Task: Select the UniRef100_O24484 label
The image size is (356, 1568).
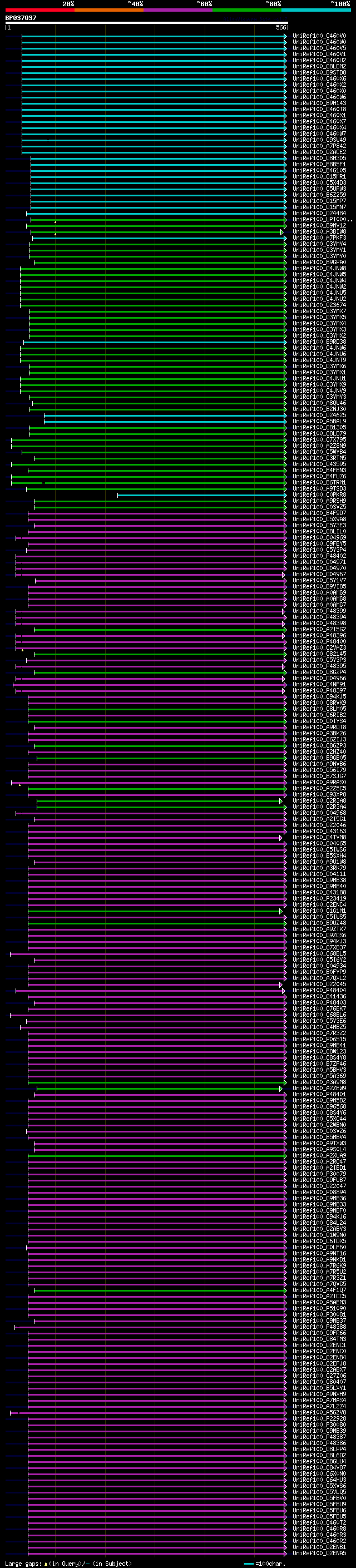Action: click(x=319, y=214)
